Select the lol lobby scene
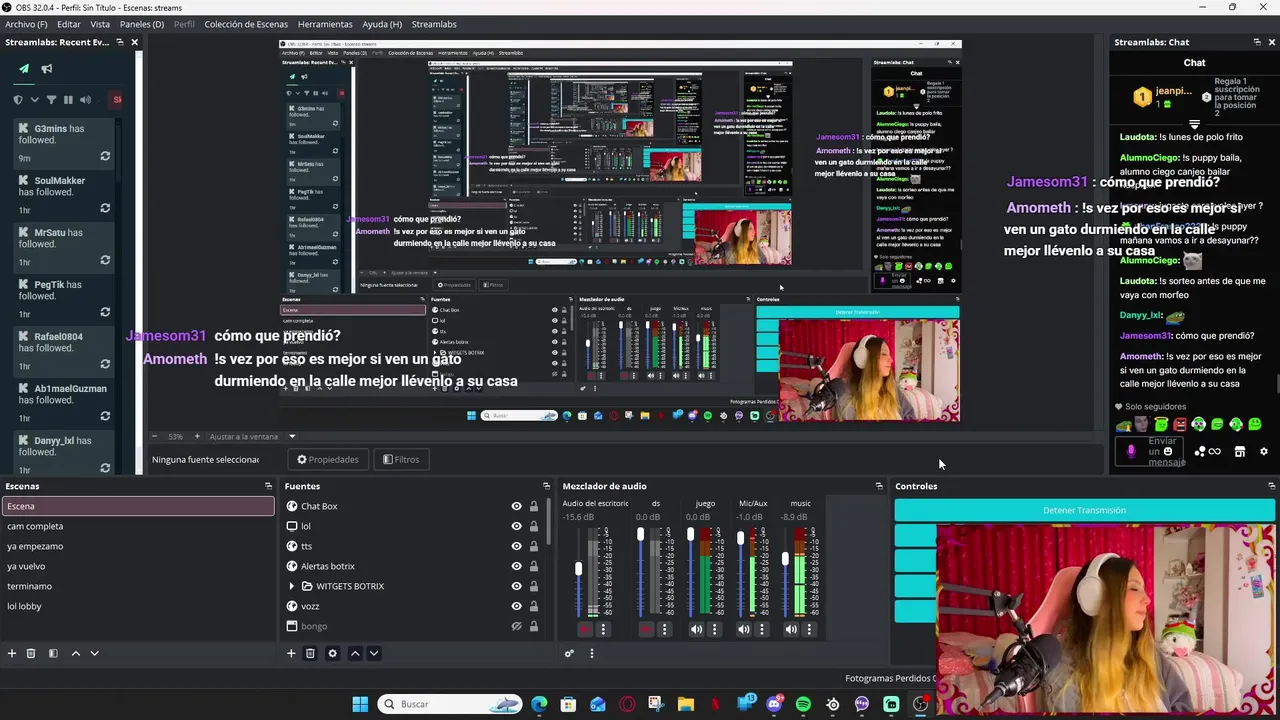Viewport: 1280px width, 720px height. pyautogui.click(x=137, y=606)
